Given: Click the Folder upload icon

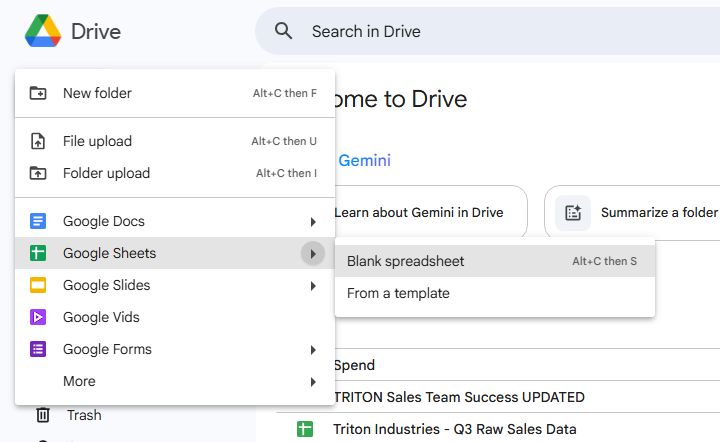Looking at the screenshot, I should point(38,173).
